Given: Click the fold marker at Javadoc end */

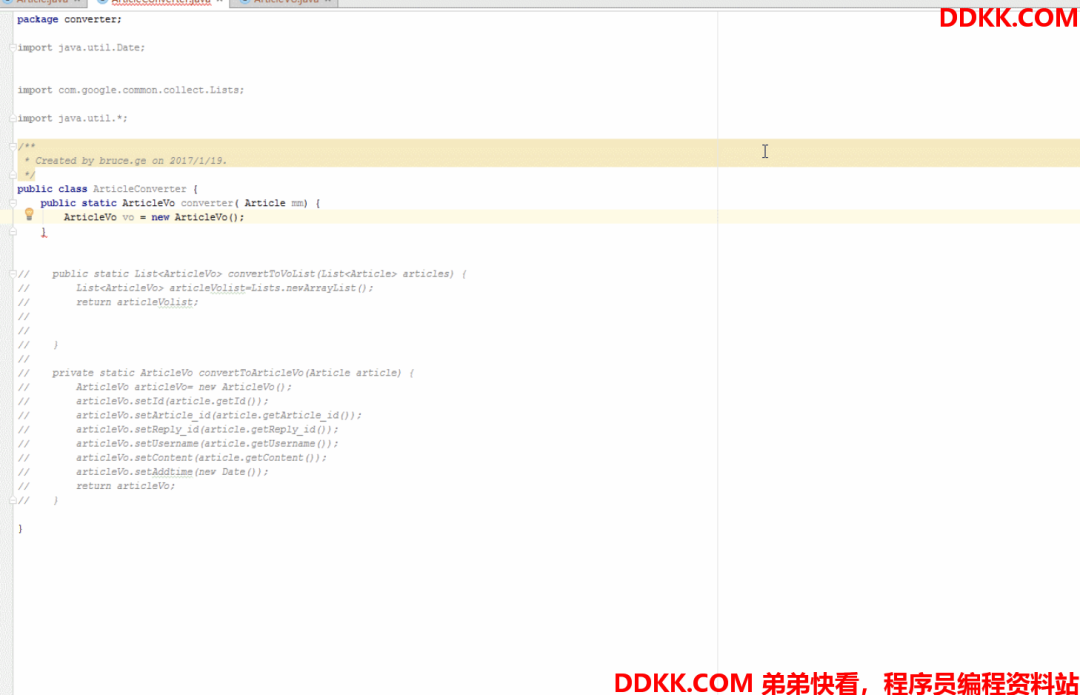Looking at the screenshot, I should click(13, 175).
